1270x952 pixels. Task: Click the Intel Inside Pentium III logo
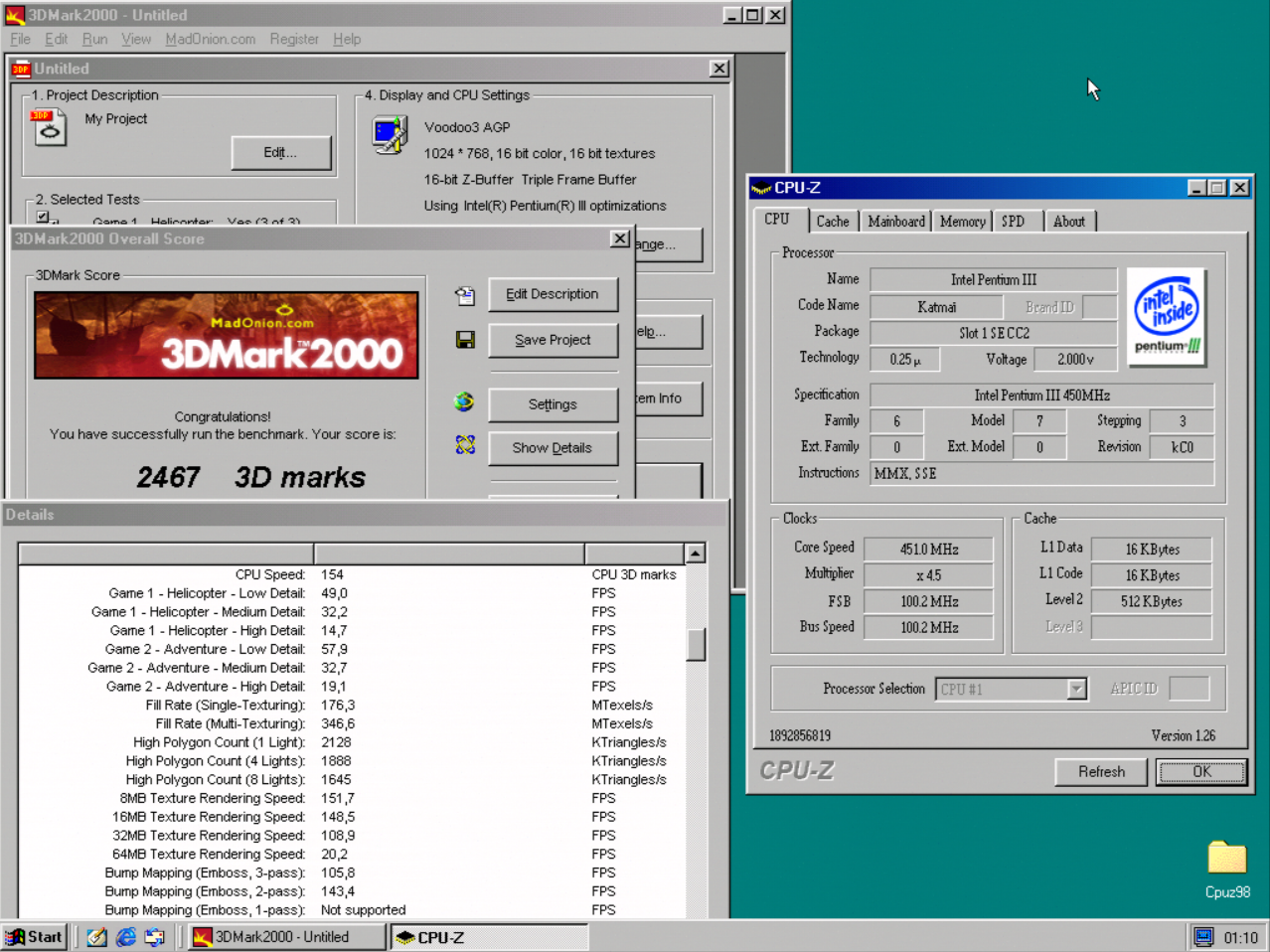[x=1168, y=317]
